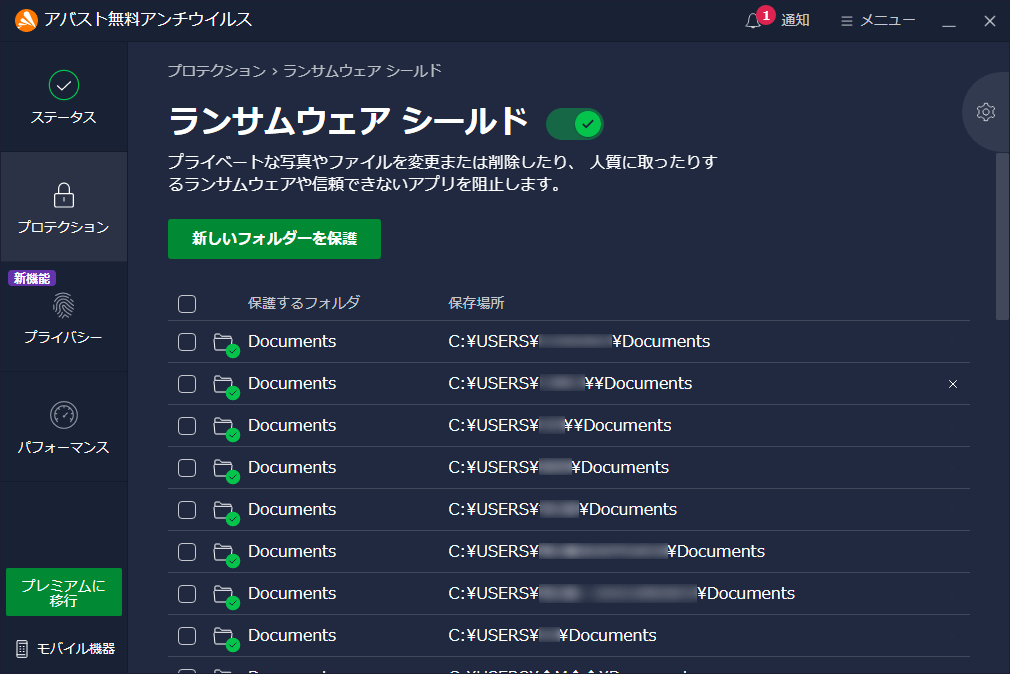The height and width of the screenshot is (674, 1010).
Task: Open the パフォーマンス gauge section
Action: [64, 427]
